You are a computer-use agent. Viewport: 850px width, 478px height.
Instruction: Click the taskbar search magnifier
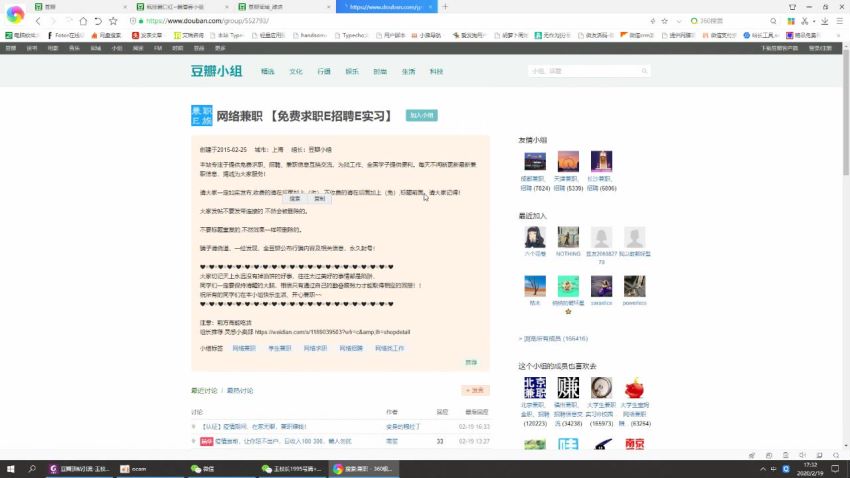coord(32,469)
